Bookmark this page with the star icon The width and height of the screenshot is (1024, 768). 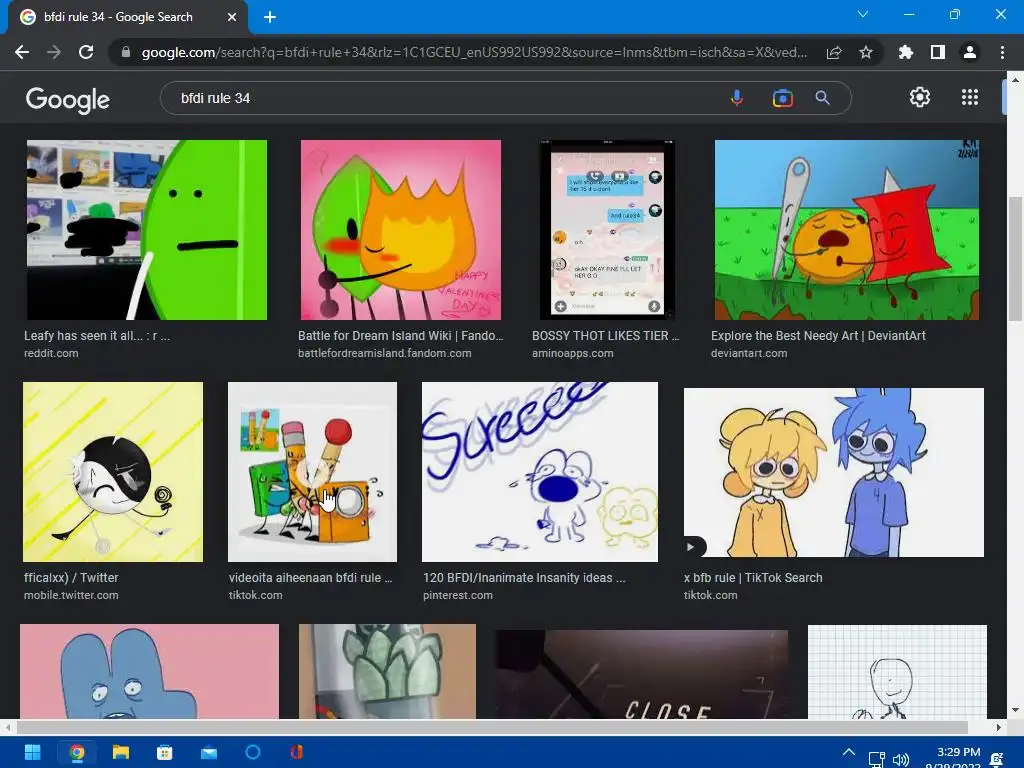(866, 52)
